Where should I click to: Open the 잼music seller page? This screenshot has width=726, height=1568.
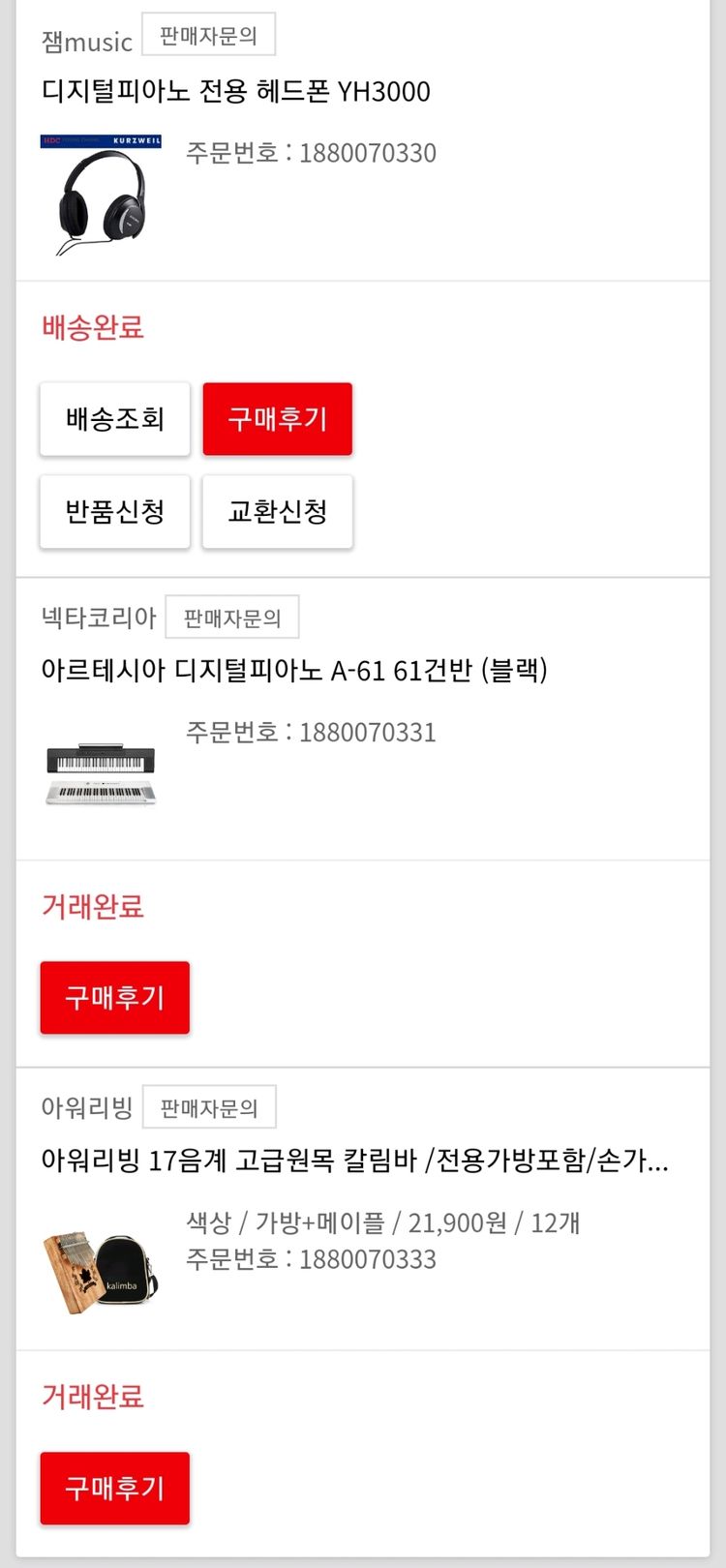(x=86, y=42)
